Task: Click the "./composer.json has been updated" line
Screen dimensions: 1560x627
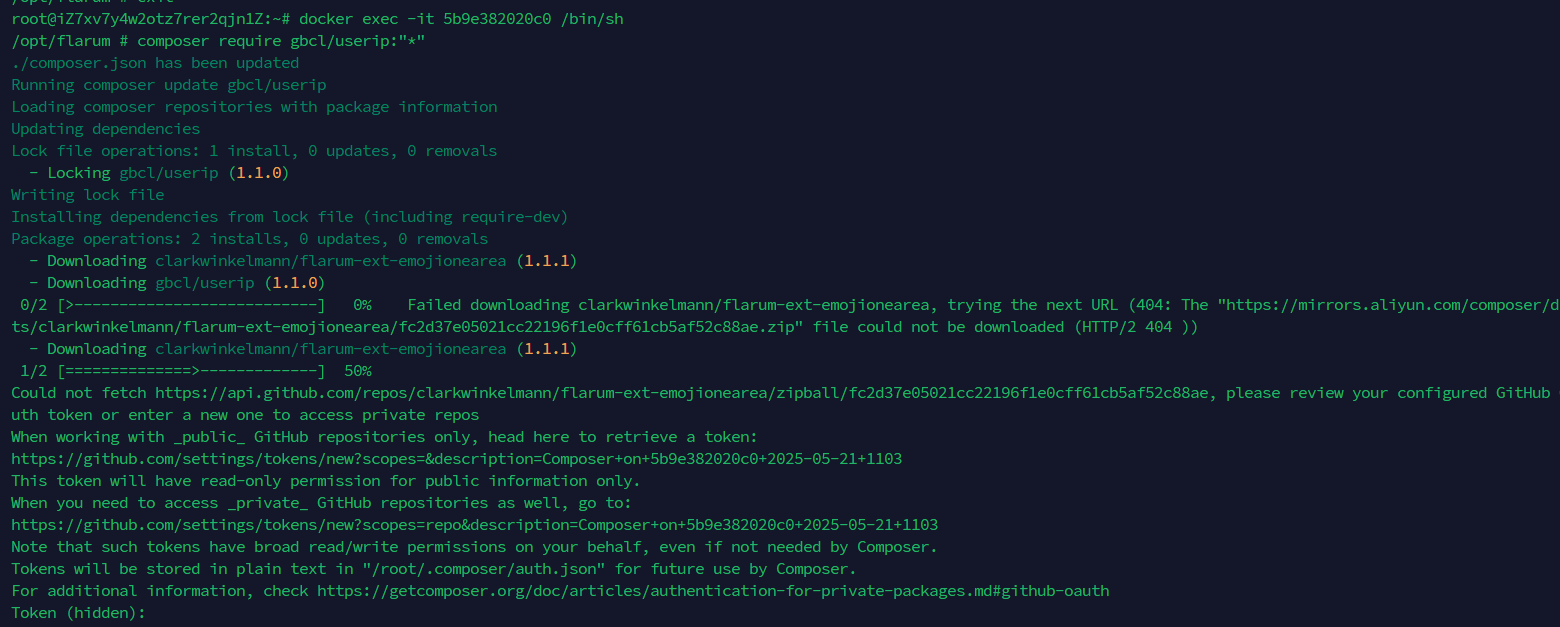Action: pos(155,63)
